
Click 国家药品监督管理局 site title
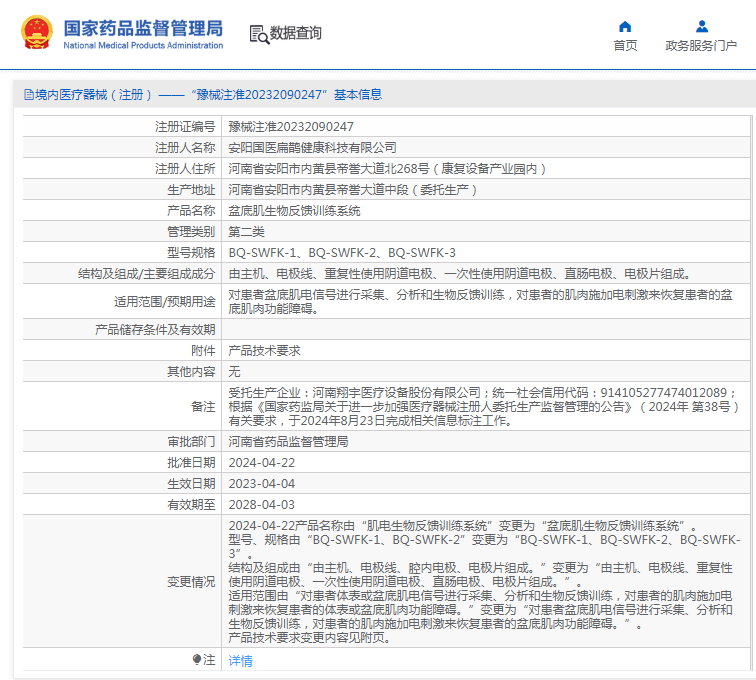(x=143, y=28)
